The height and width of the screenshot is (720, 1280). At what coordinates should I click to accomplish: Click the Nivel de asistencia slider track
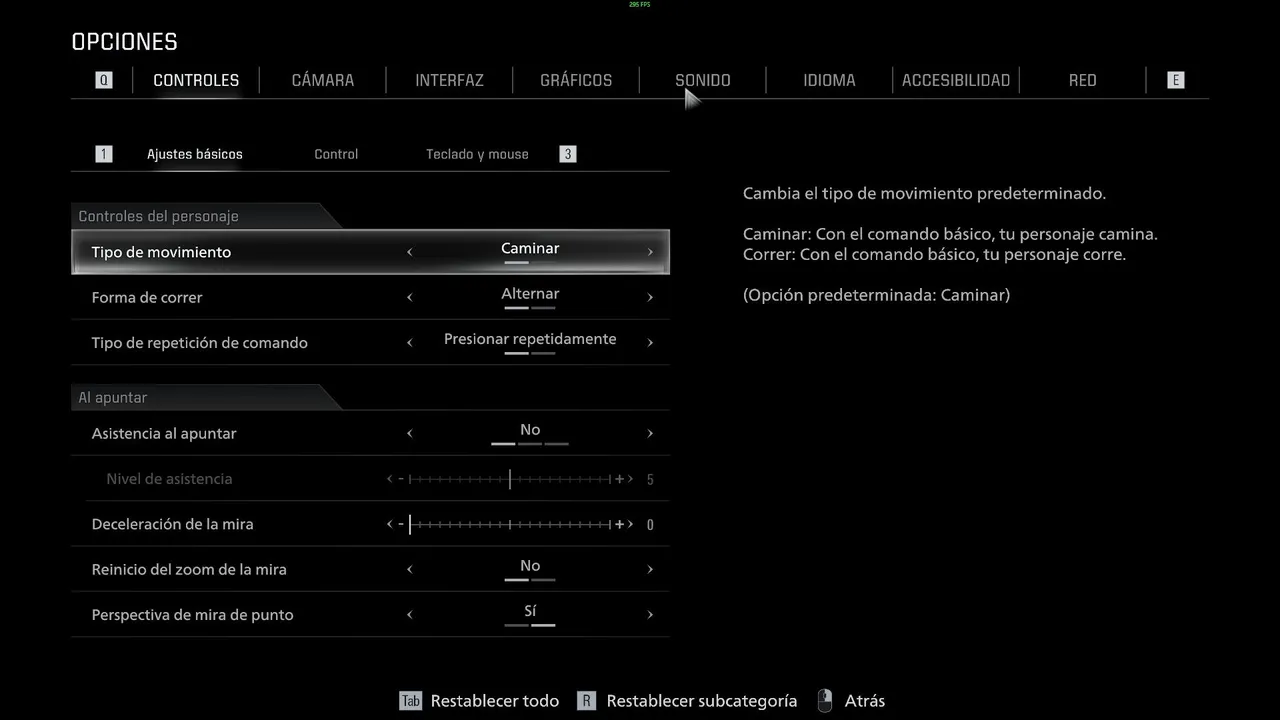tap(510, 479)
